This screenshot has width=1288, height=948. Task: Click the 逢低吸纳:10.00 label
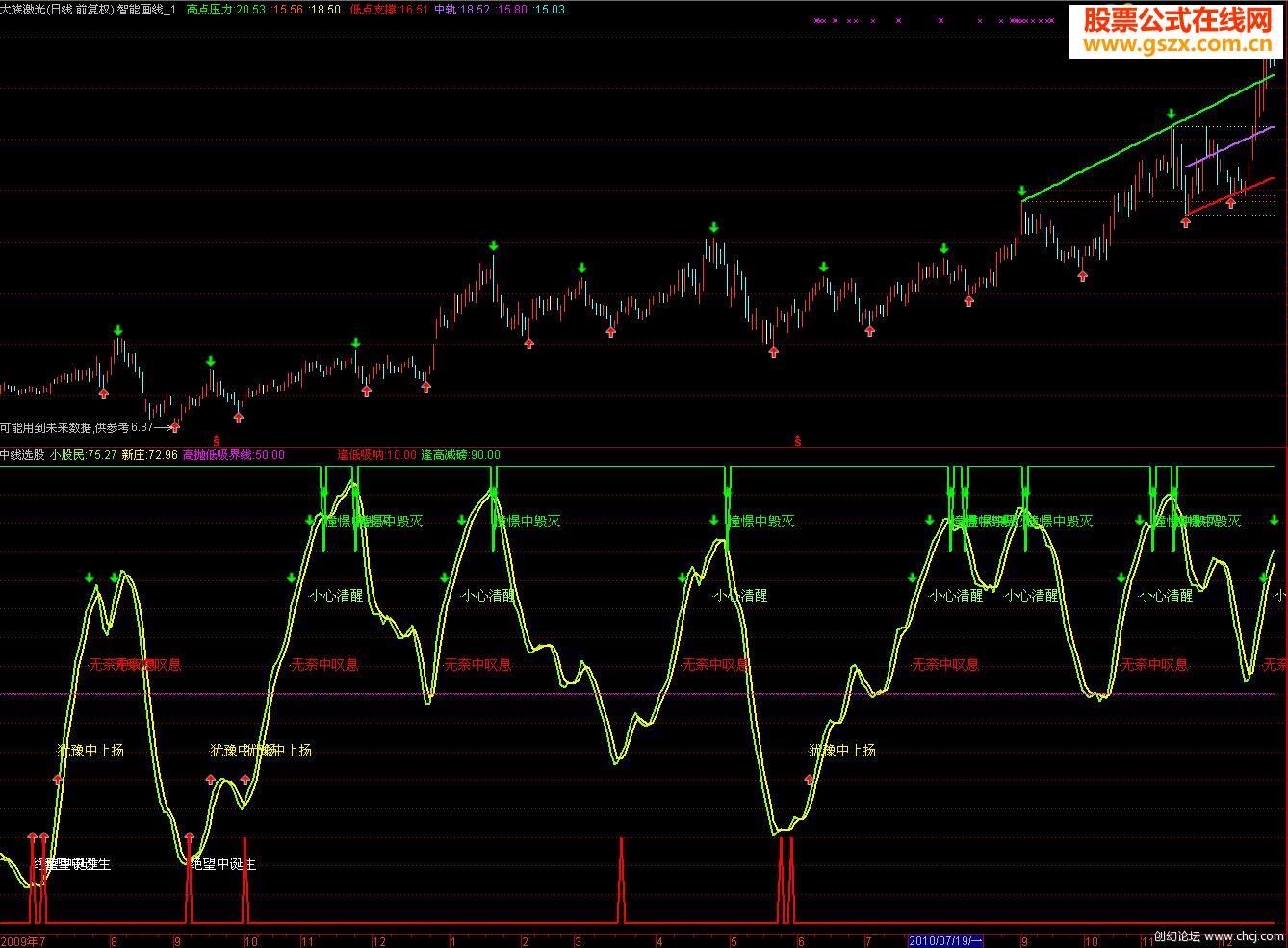[376, 455]
